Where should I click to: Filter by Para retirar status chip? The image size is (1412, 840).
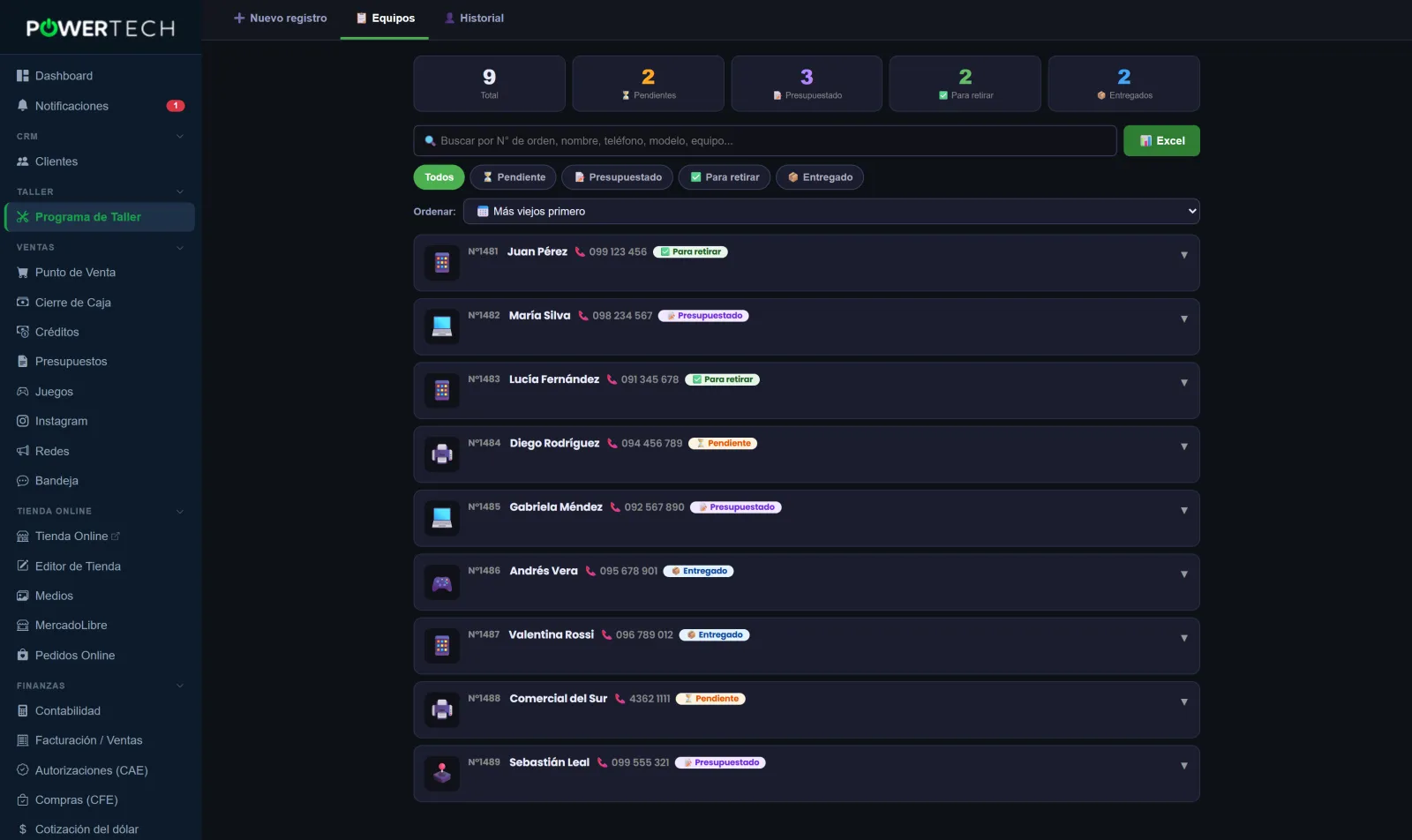click(725, 177)
